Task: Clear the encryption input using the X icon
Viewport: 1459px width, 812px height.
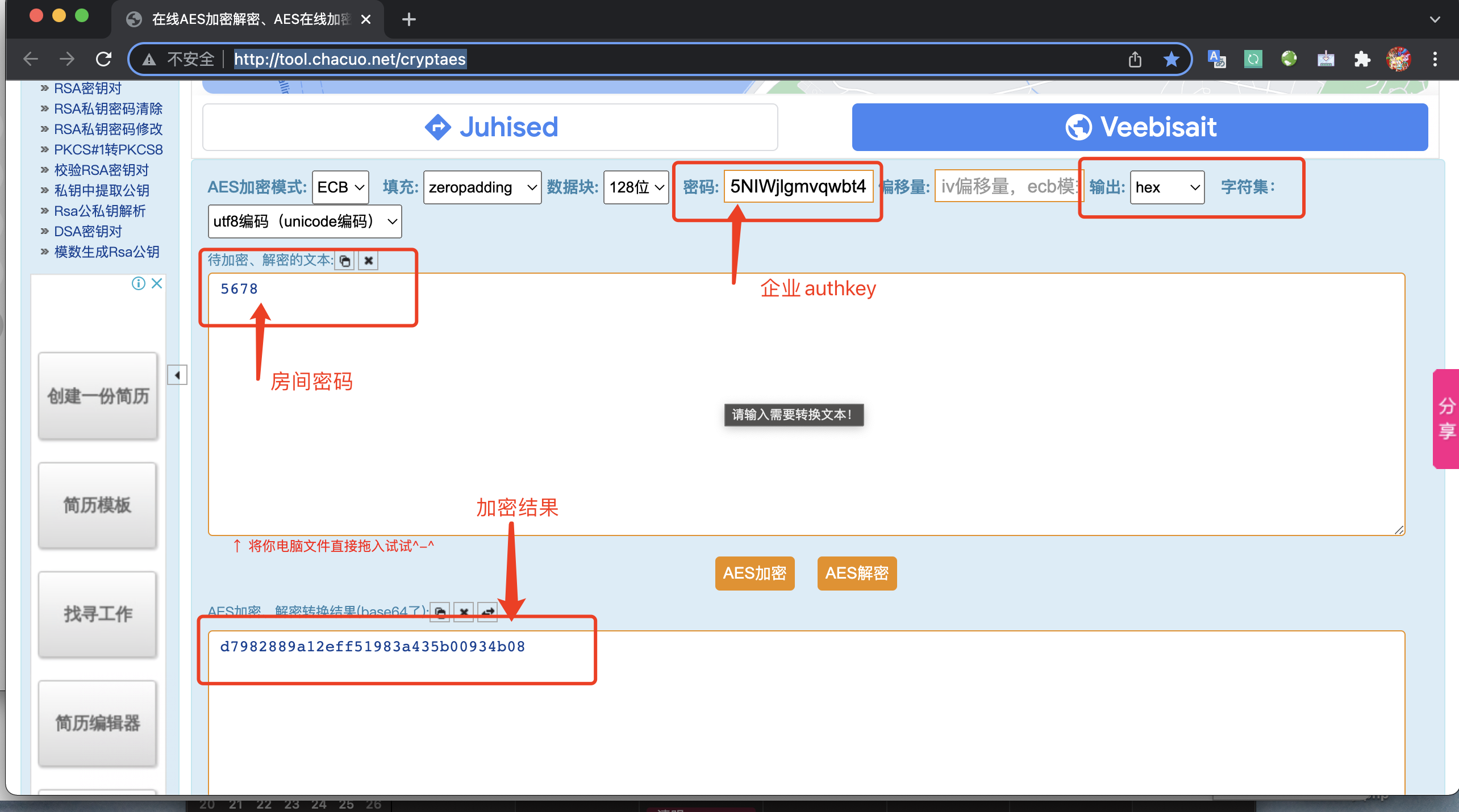Action: click(368, 261)
